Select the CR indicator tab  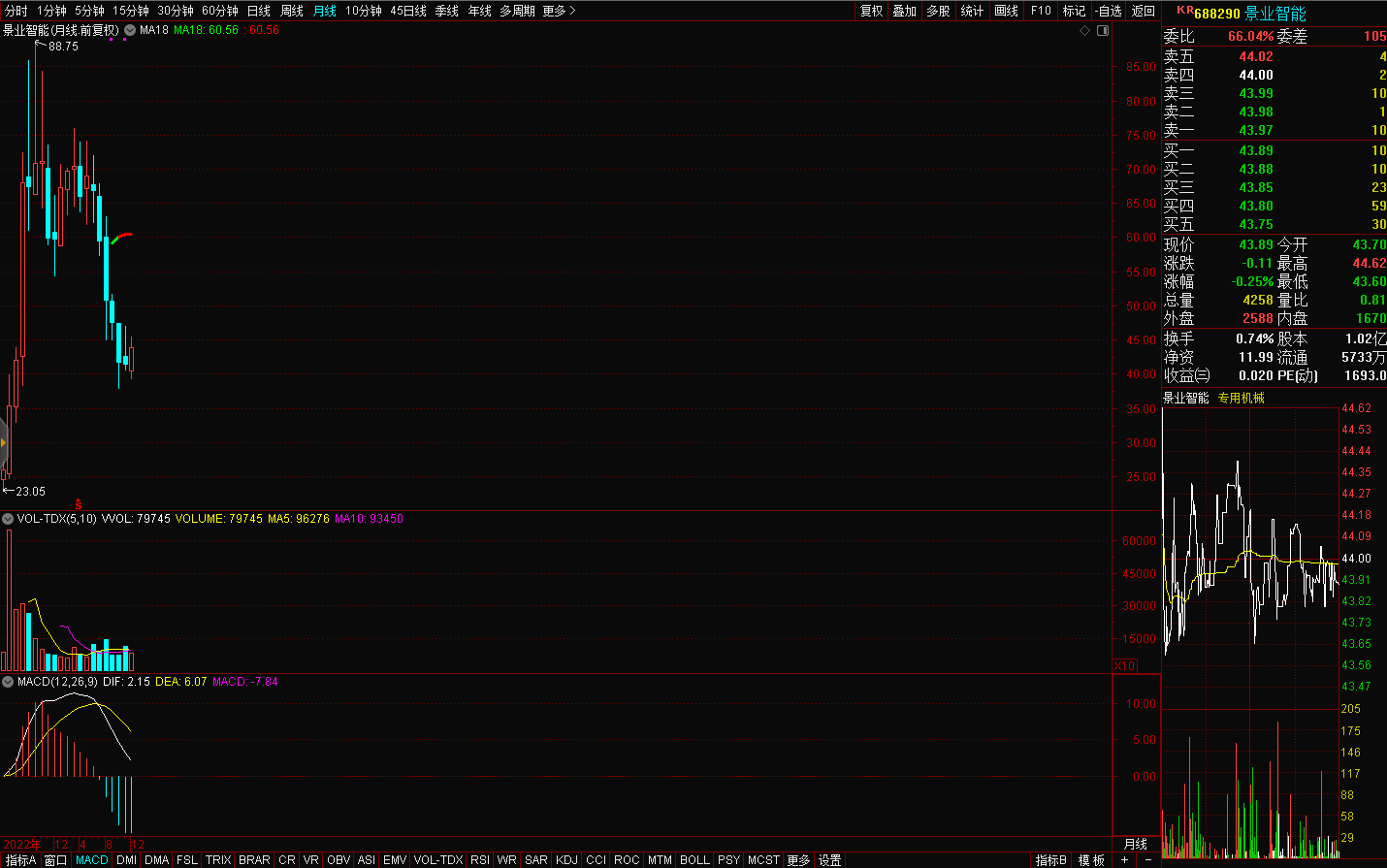(x=287, y=860)
